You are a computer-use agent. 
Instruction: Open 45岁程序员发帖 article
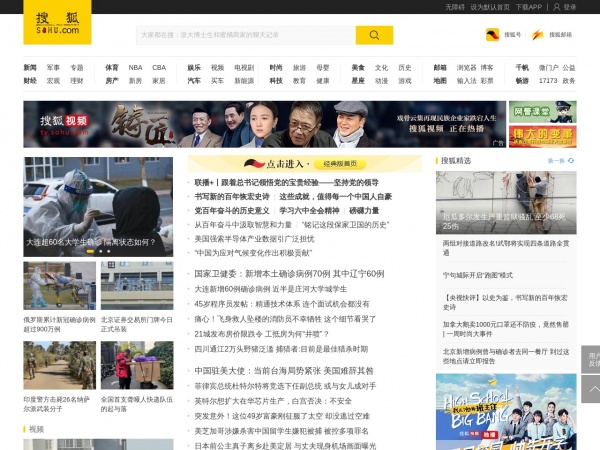coord(282,304)
